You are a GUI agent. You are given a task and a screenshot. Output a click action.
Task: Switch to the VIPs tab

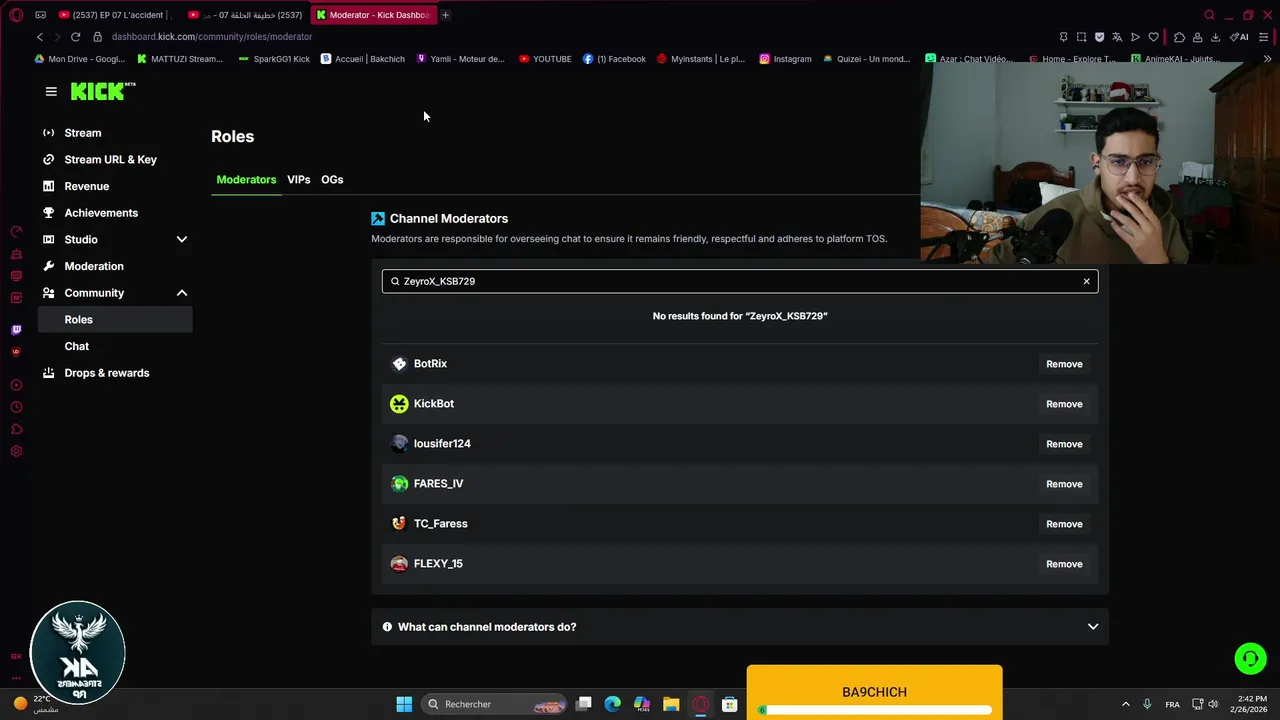pyautogui.click(x=299, y=180)
